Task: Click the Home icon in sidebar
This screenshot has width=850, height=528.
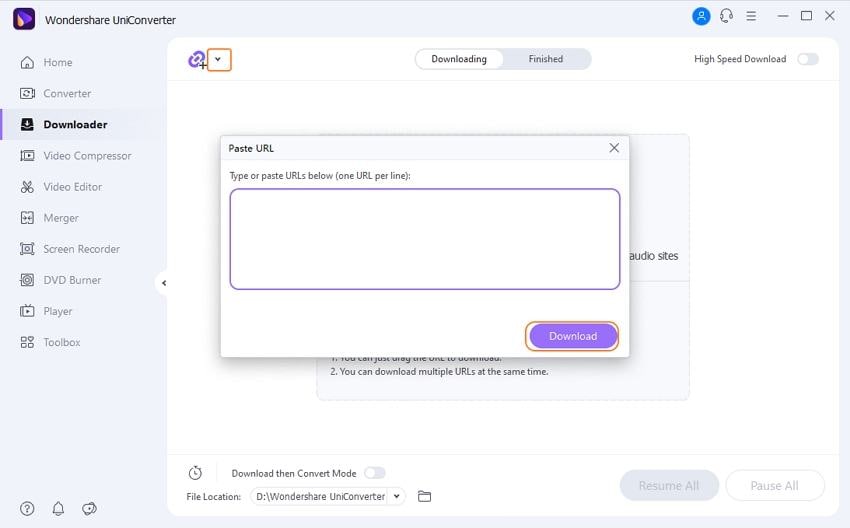Action: tap(27, 62)
